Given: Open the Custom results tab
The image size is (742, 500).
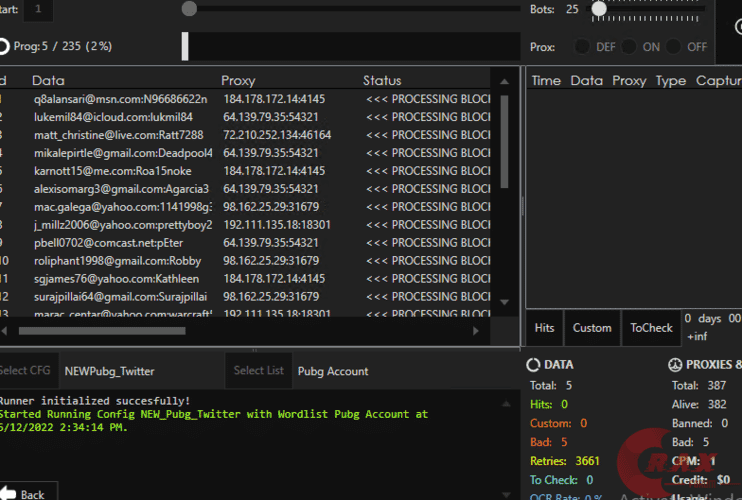Looking at the screenshot, I should pos(591,327).
